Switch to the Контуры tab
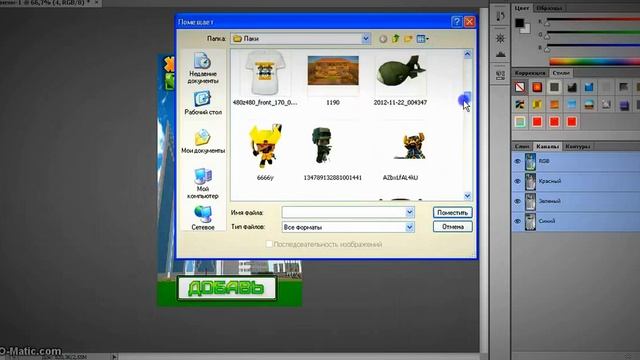The width and height of the screenshot is (640, 360). (578, 146)
